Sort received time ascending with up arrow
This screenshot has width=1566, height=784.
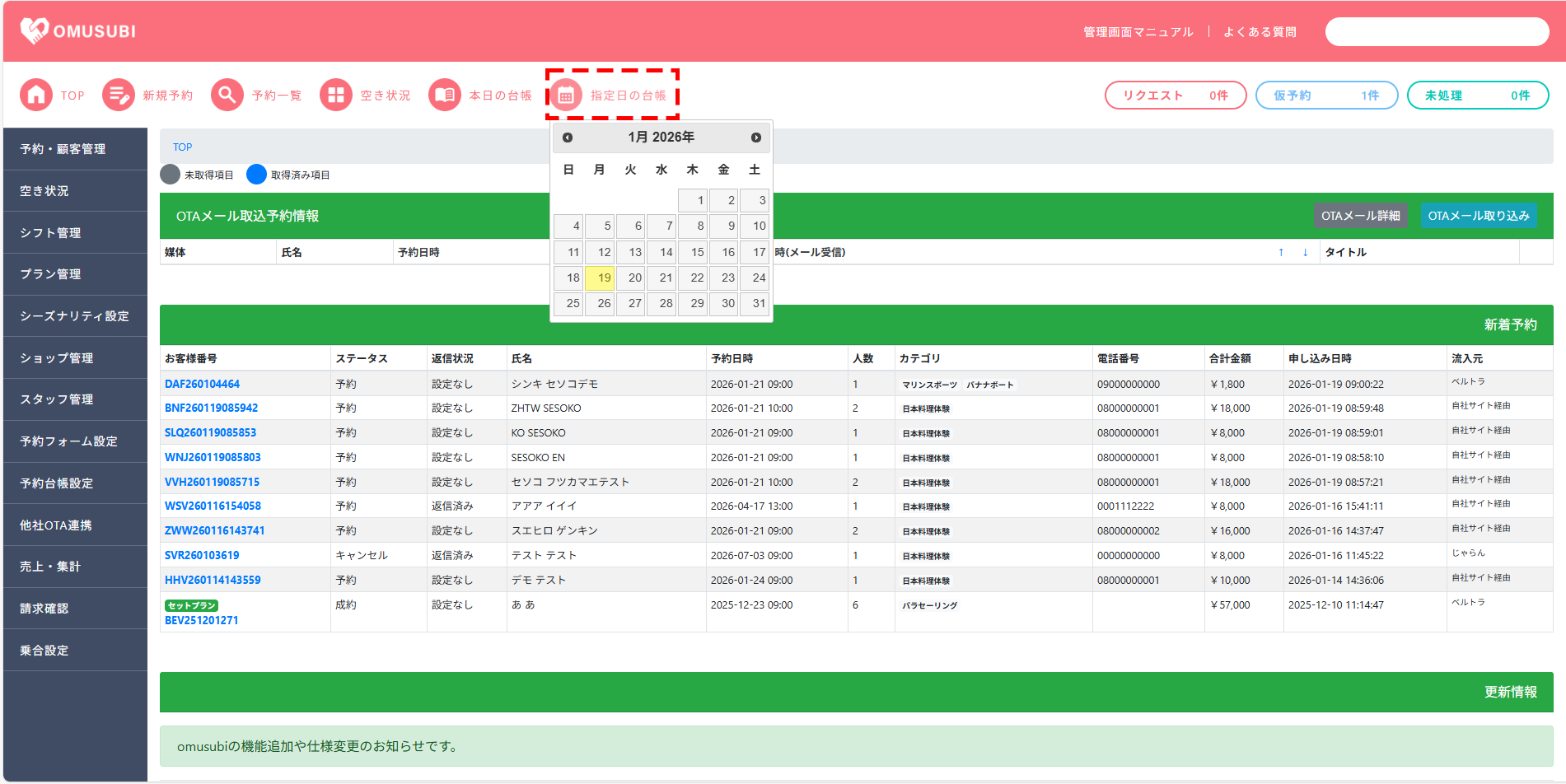pos(1281,253)
